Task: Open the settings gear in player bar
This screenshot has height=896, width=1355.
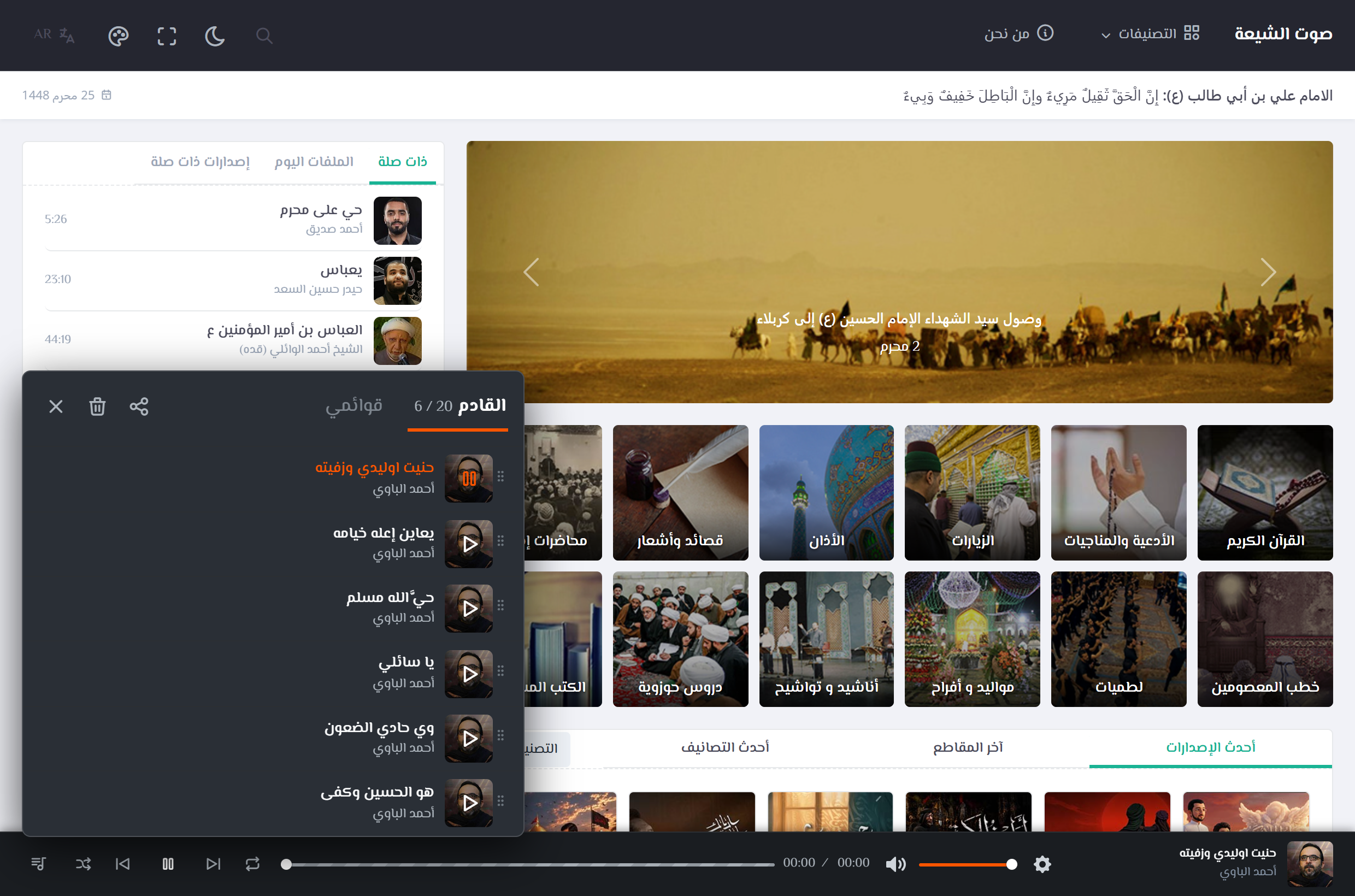Action: 1042,864
